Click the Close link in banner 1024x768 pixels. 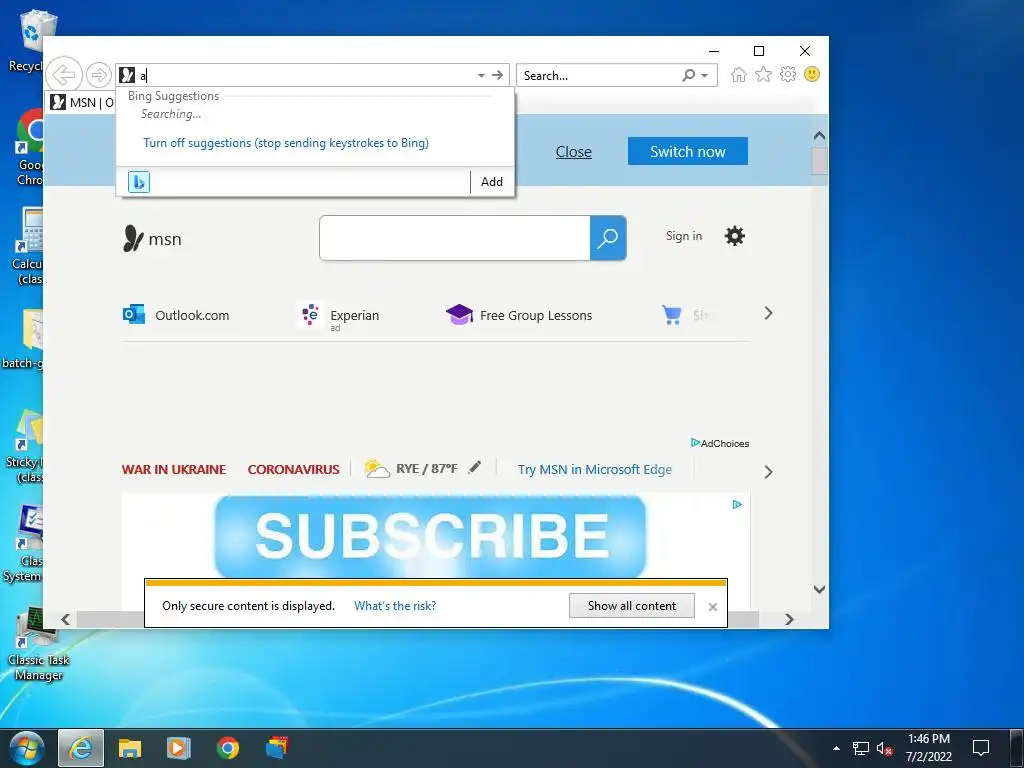pos(573,152)
